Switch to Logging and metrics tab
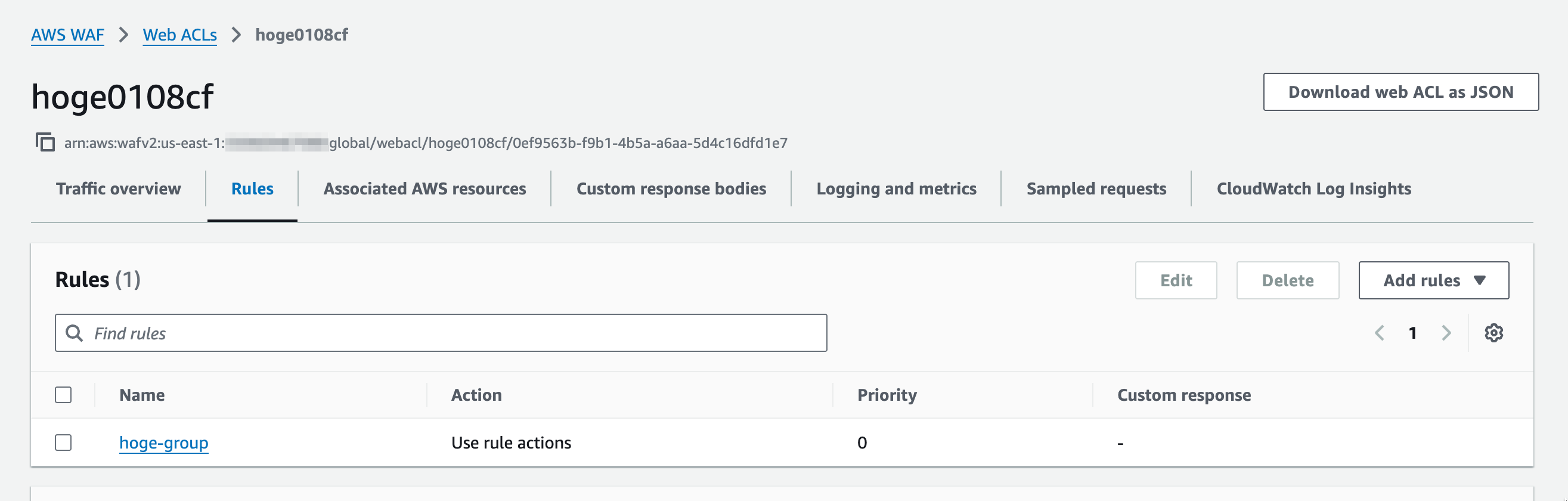 point(896,189)
